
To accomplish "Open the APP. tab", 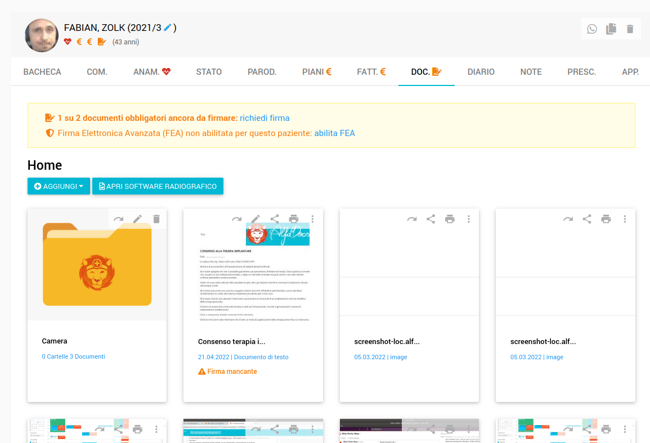I will [x=630, y=72].
